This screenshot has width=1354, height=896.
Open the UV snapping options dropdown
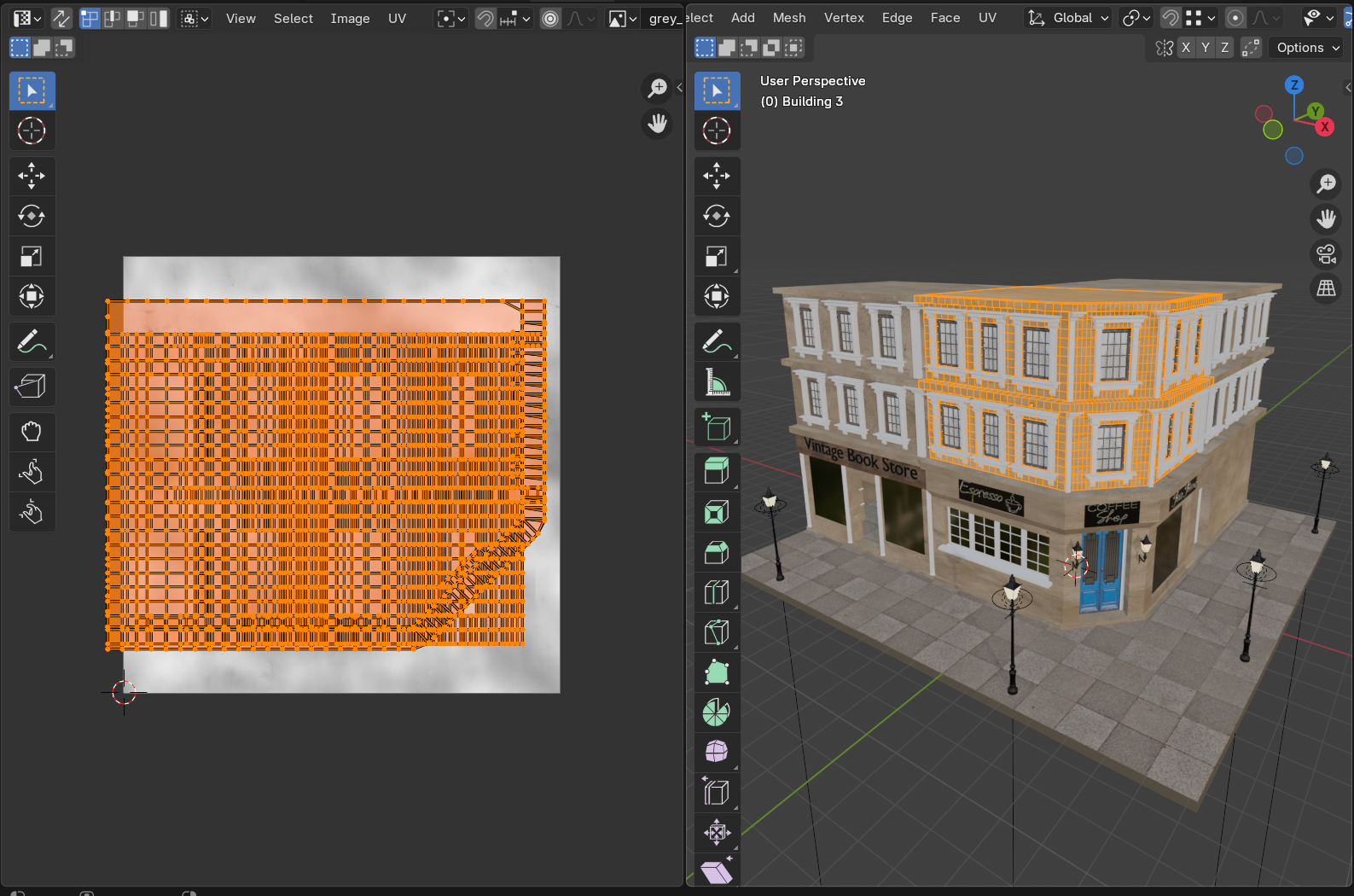pos(515,18)
